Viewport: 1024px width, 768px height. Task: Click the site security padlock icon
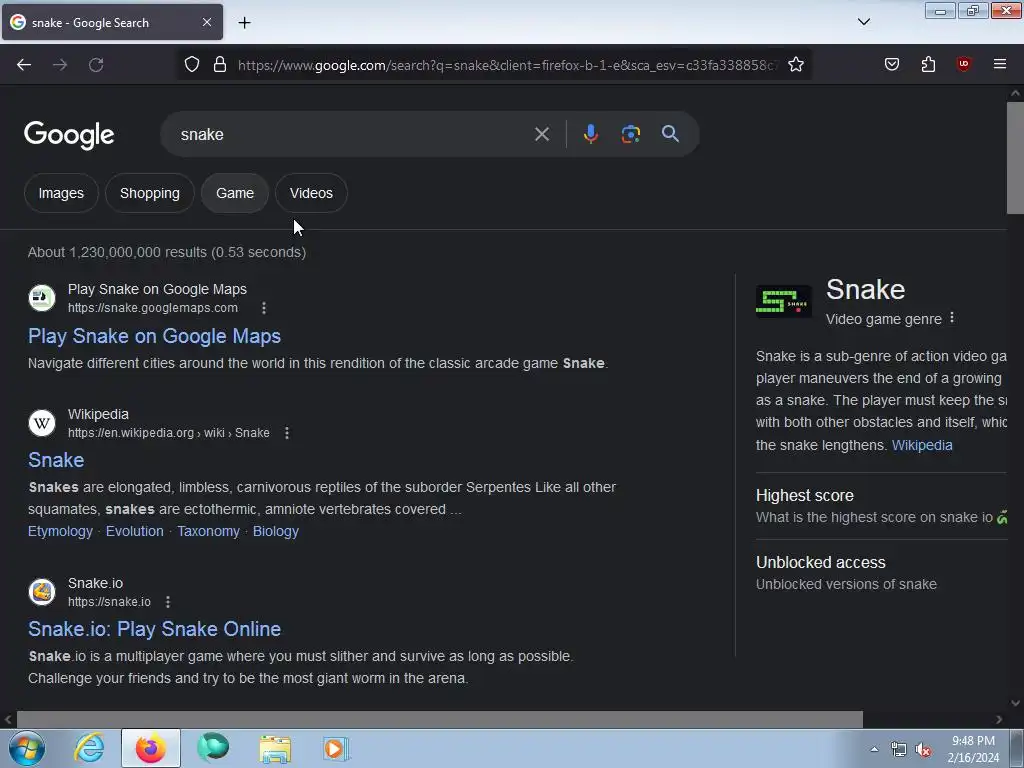click(220, 65)
